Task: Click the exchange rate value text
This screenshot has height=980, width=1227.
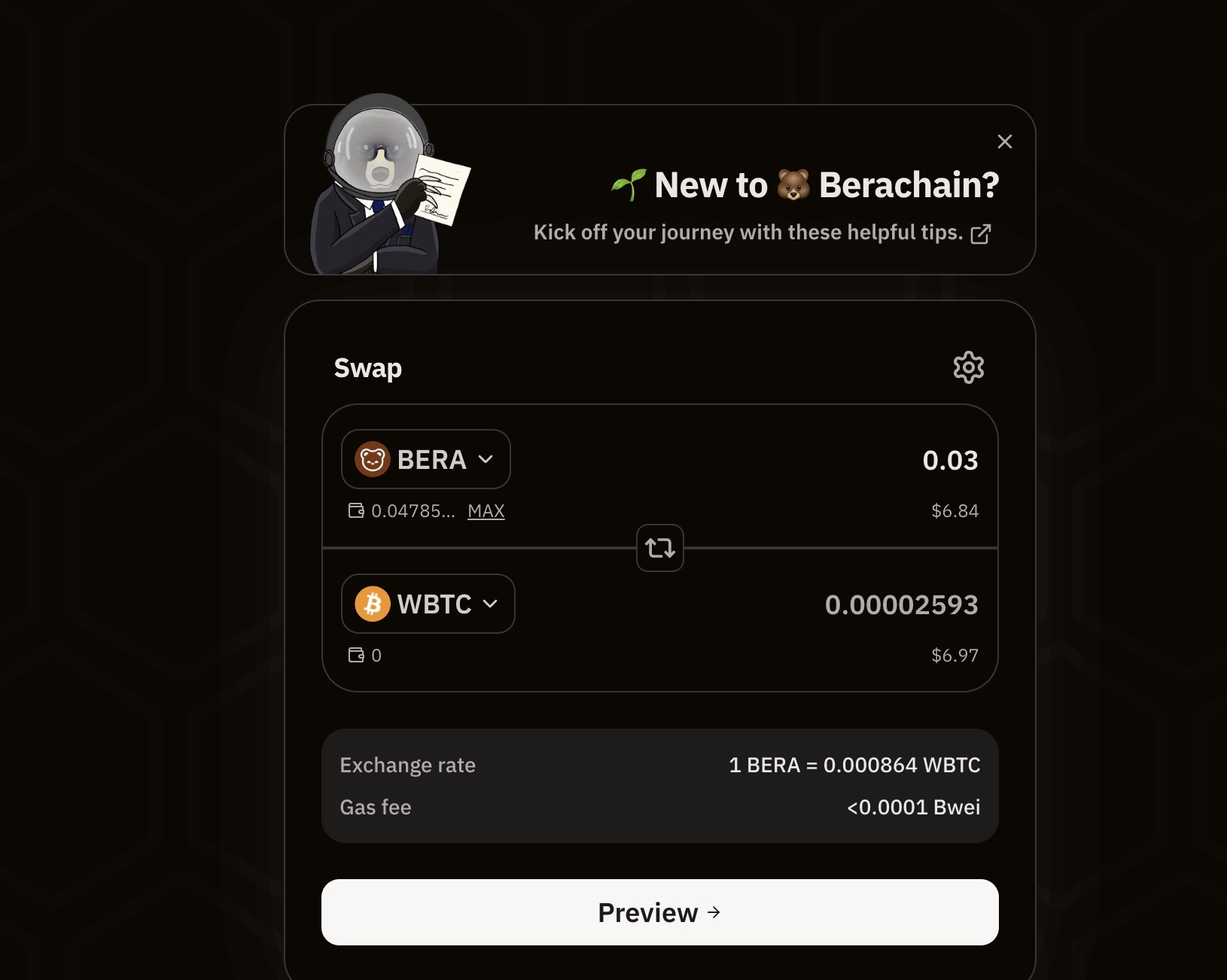Action: 854,765
